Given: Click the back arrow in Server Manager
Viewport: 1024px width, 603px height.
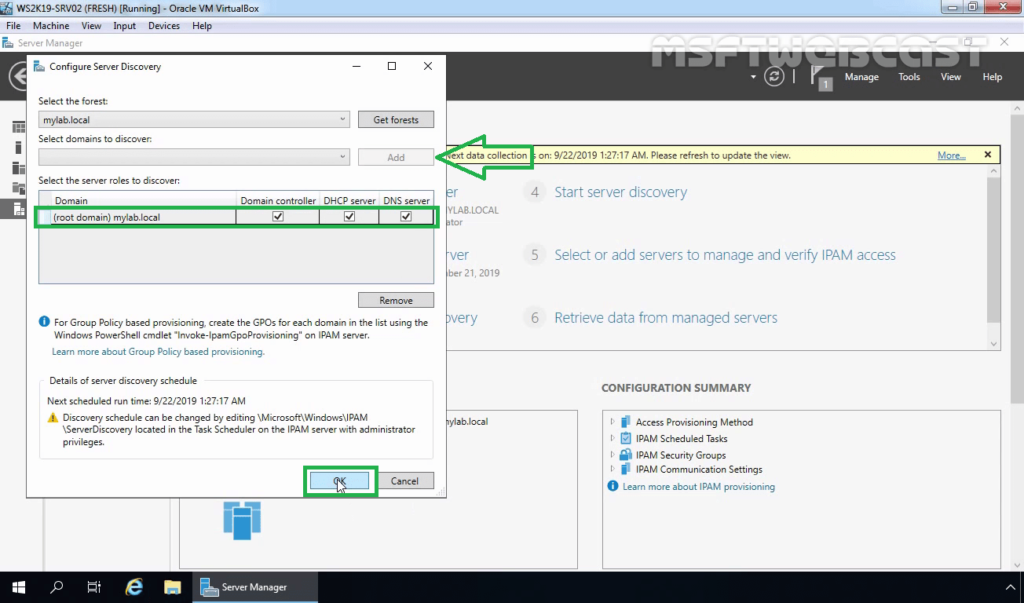Looking at the screenshot, I should [x=19, y=76].
